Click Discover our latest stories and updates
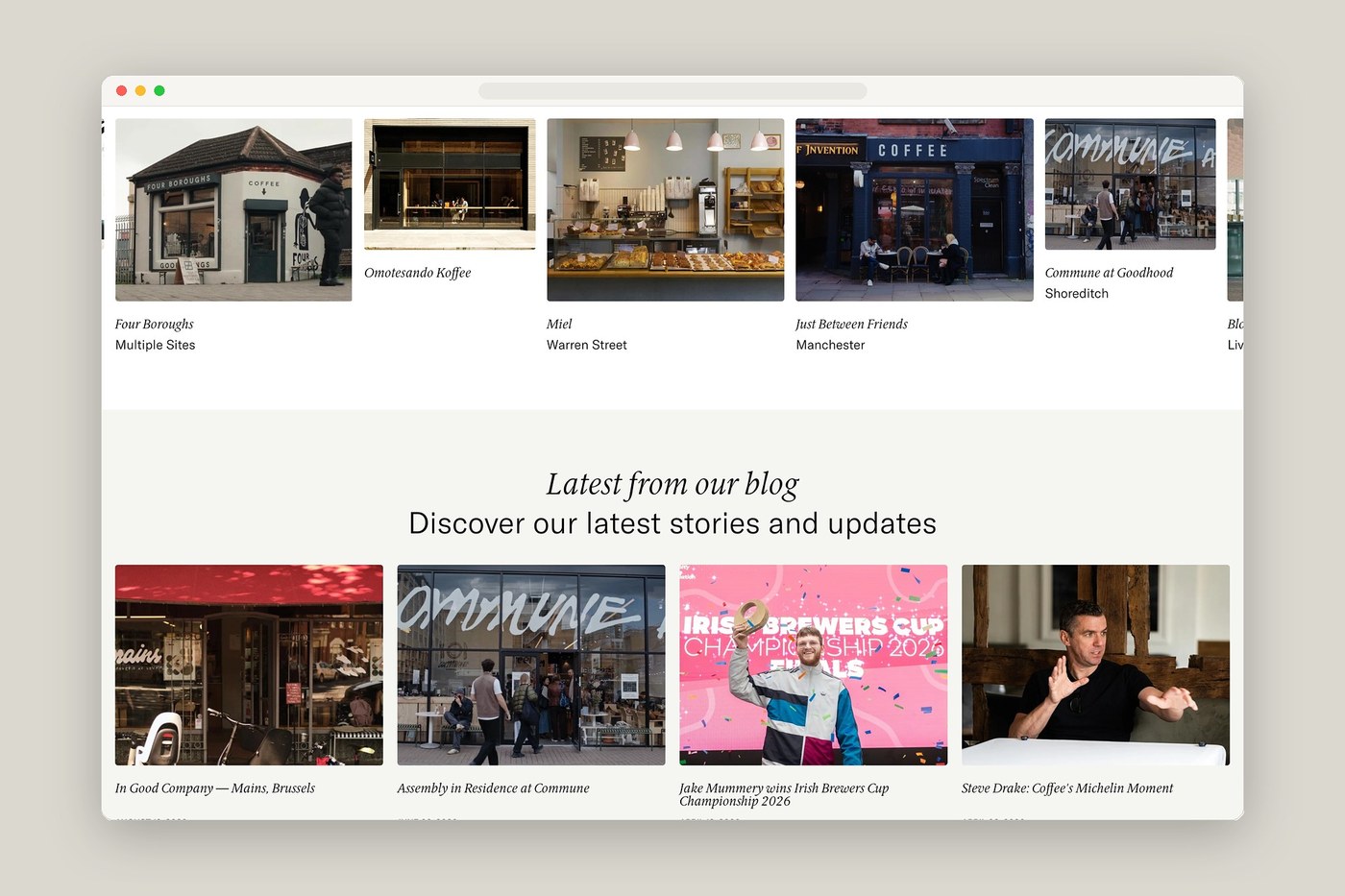Image resolution: width=1345 pixels, height=896 pixels. (x=672, y=523)
